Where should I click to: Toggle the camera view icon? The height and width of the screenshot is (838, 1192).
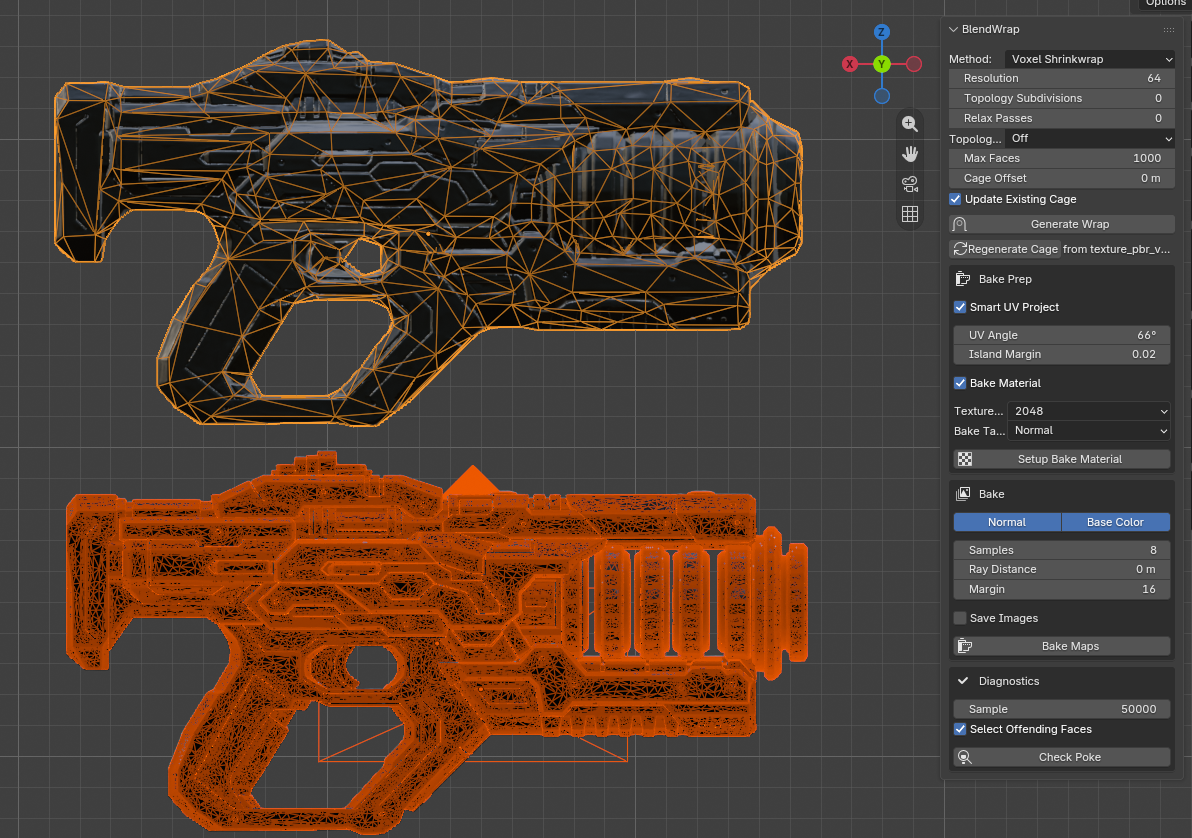910,184
